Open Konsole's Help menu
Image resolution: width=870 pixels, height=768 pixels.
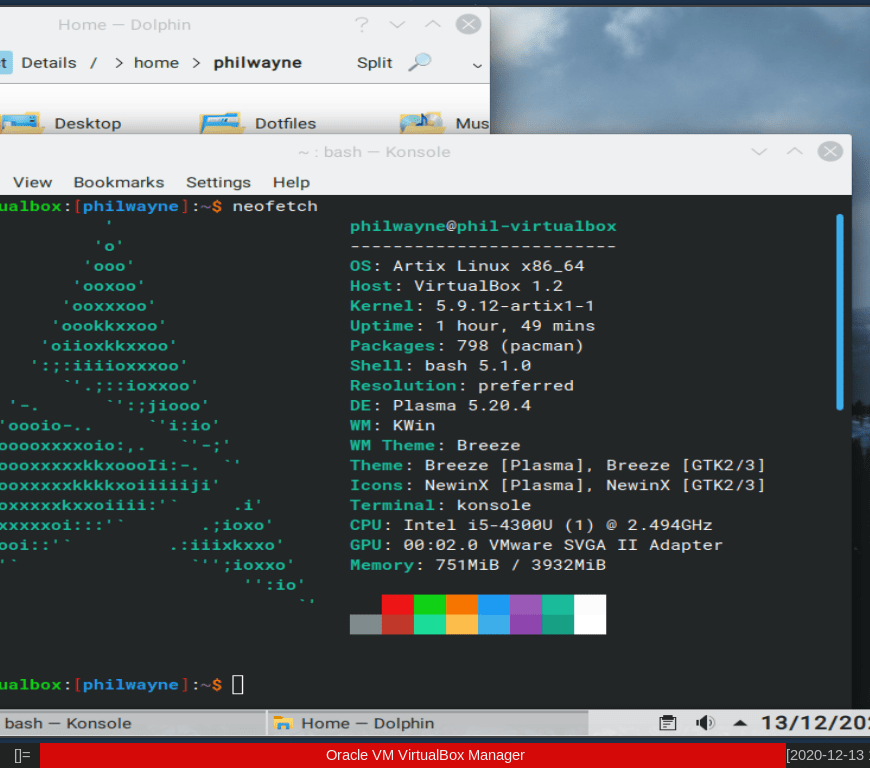click(291, 182)
